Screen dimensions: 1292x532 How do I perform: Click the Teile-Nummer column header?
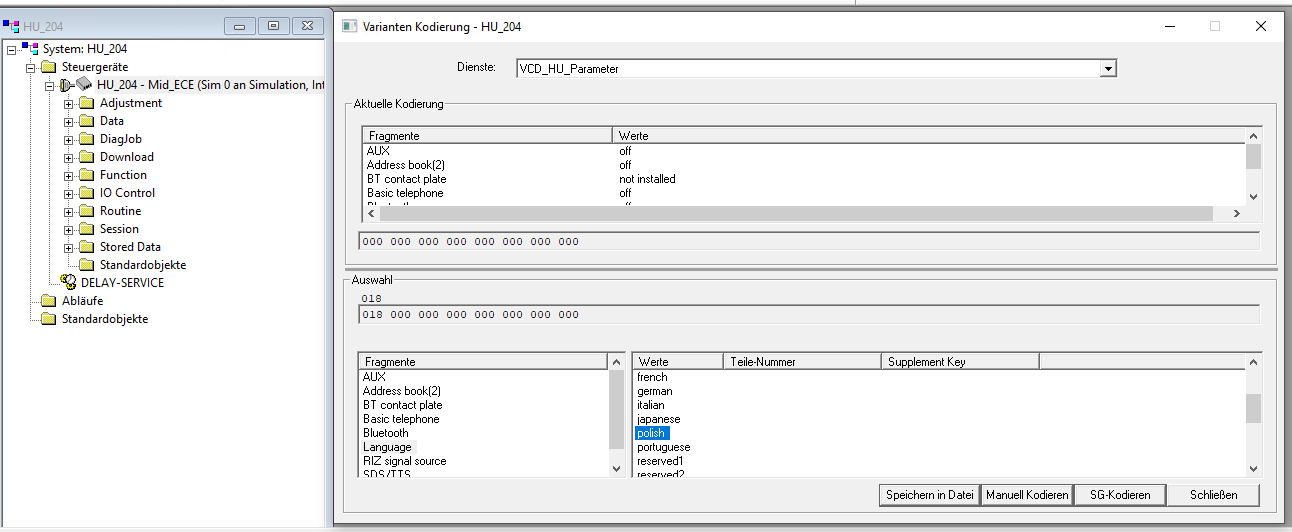pos(803,361)
